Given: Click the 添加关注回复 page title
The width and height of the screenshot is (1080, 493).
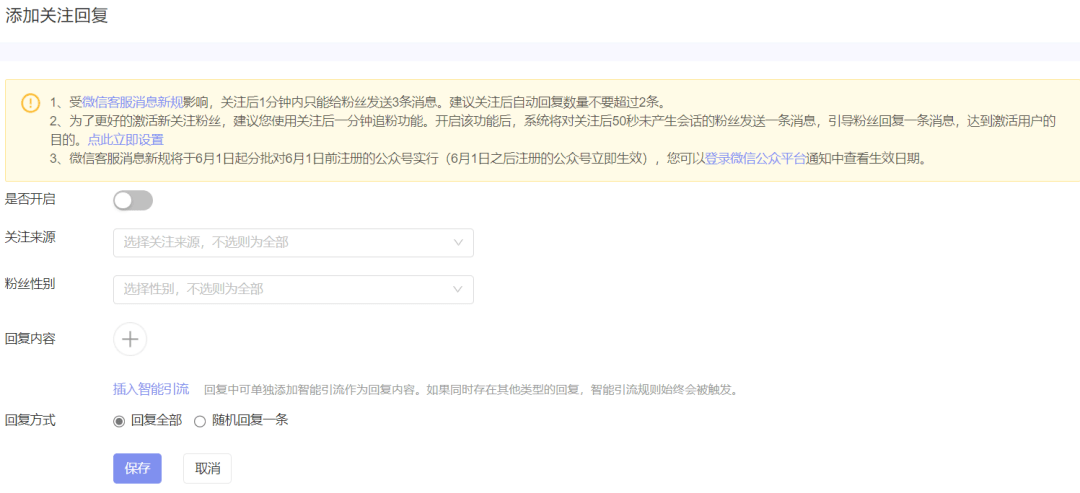Looking at the screenshot, I should 57,15.
